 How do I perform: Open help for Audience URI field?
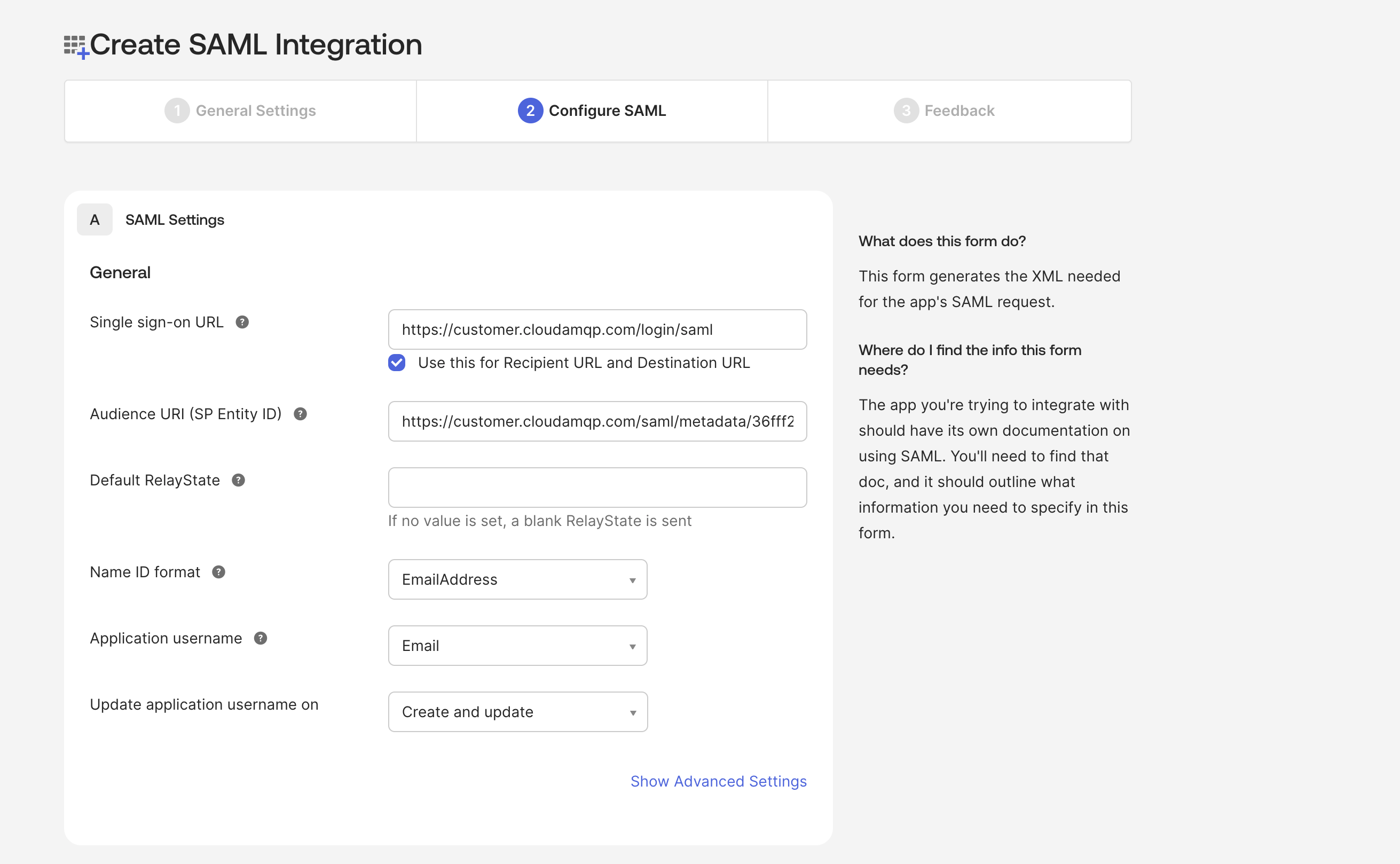pyautogui.click(x=301, y=414)
